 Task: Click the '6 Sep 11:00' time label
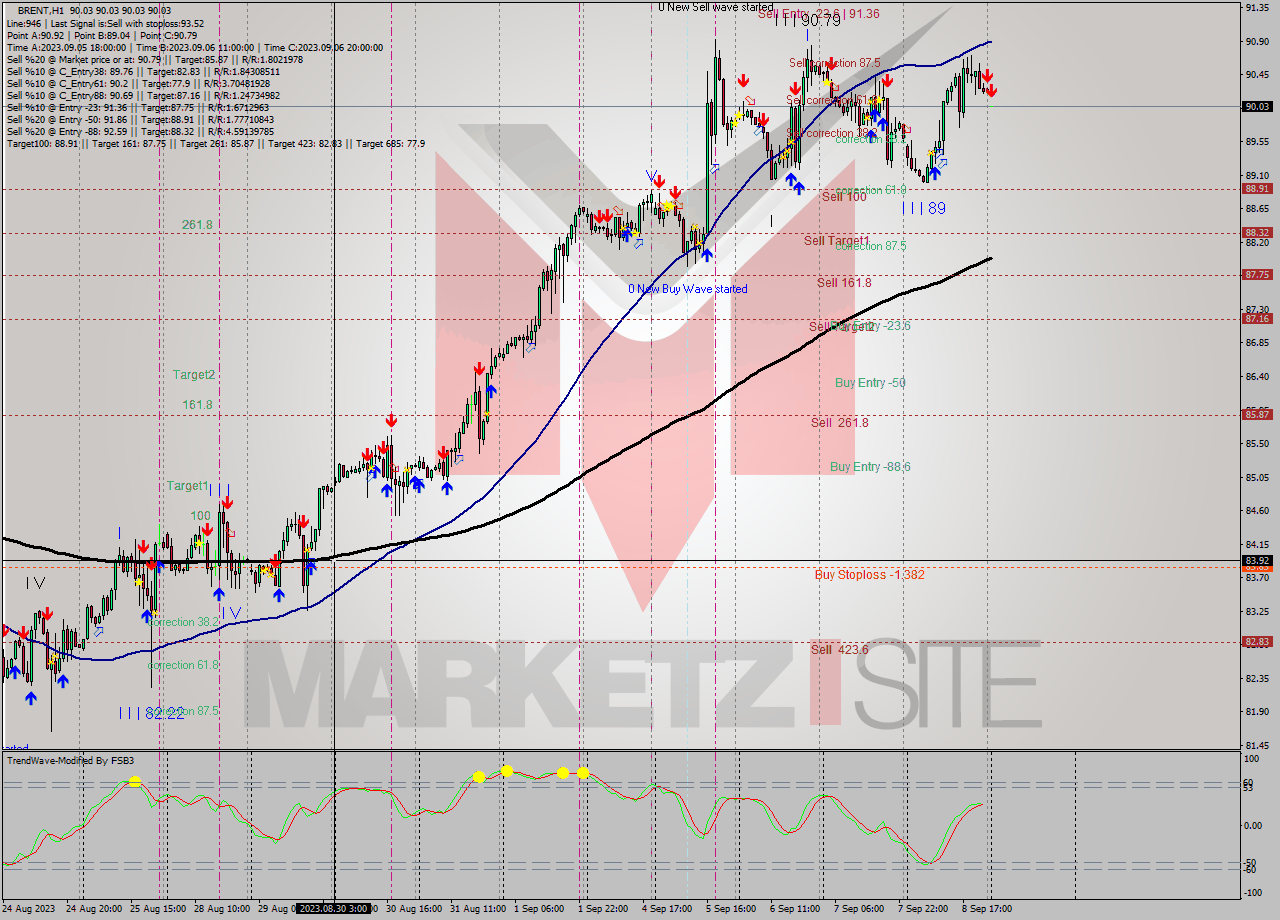[x=796, y=909]
